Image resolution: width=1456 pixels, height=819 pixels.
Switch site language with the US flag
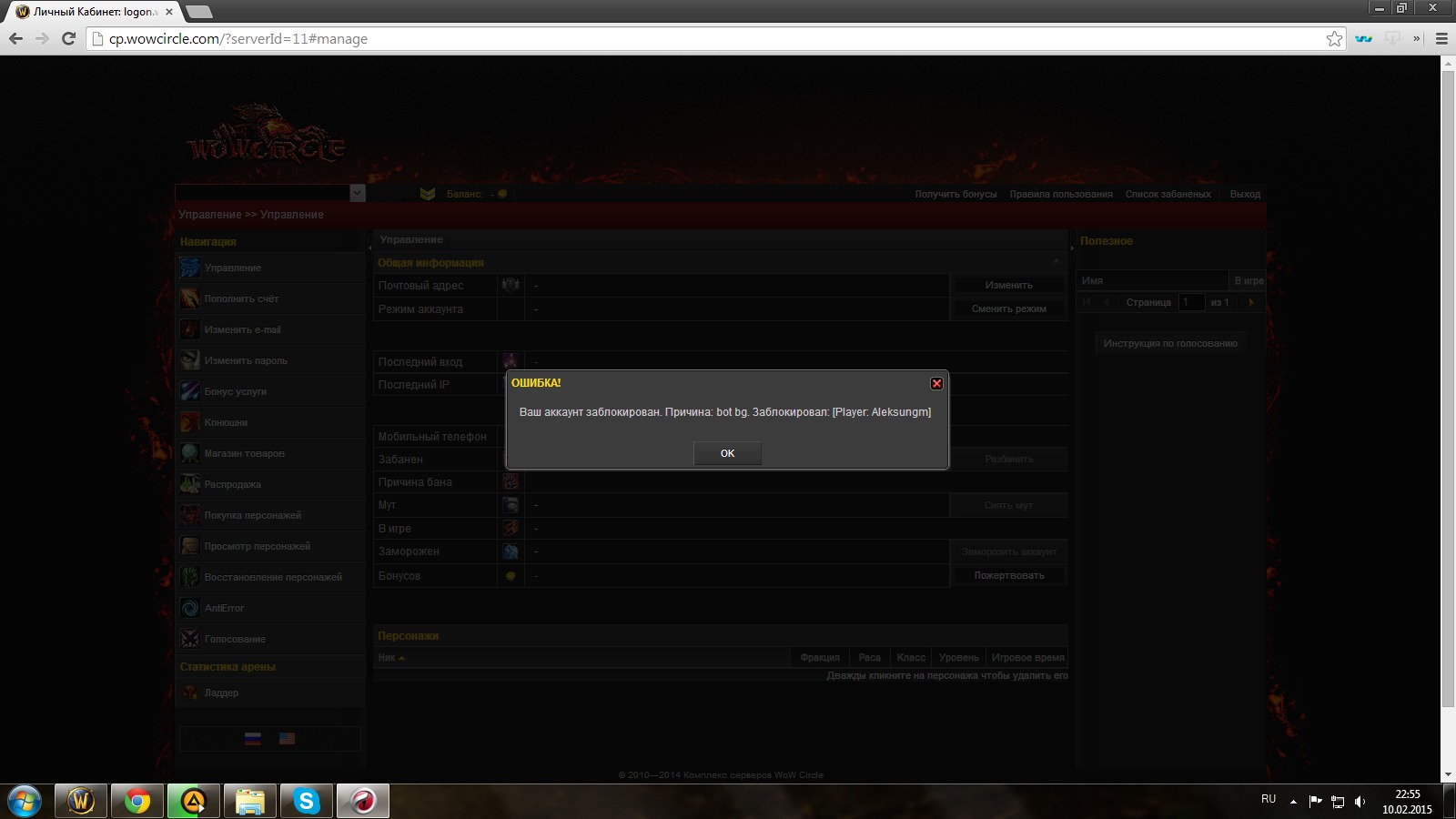(287, 739)
